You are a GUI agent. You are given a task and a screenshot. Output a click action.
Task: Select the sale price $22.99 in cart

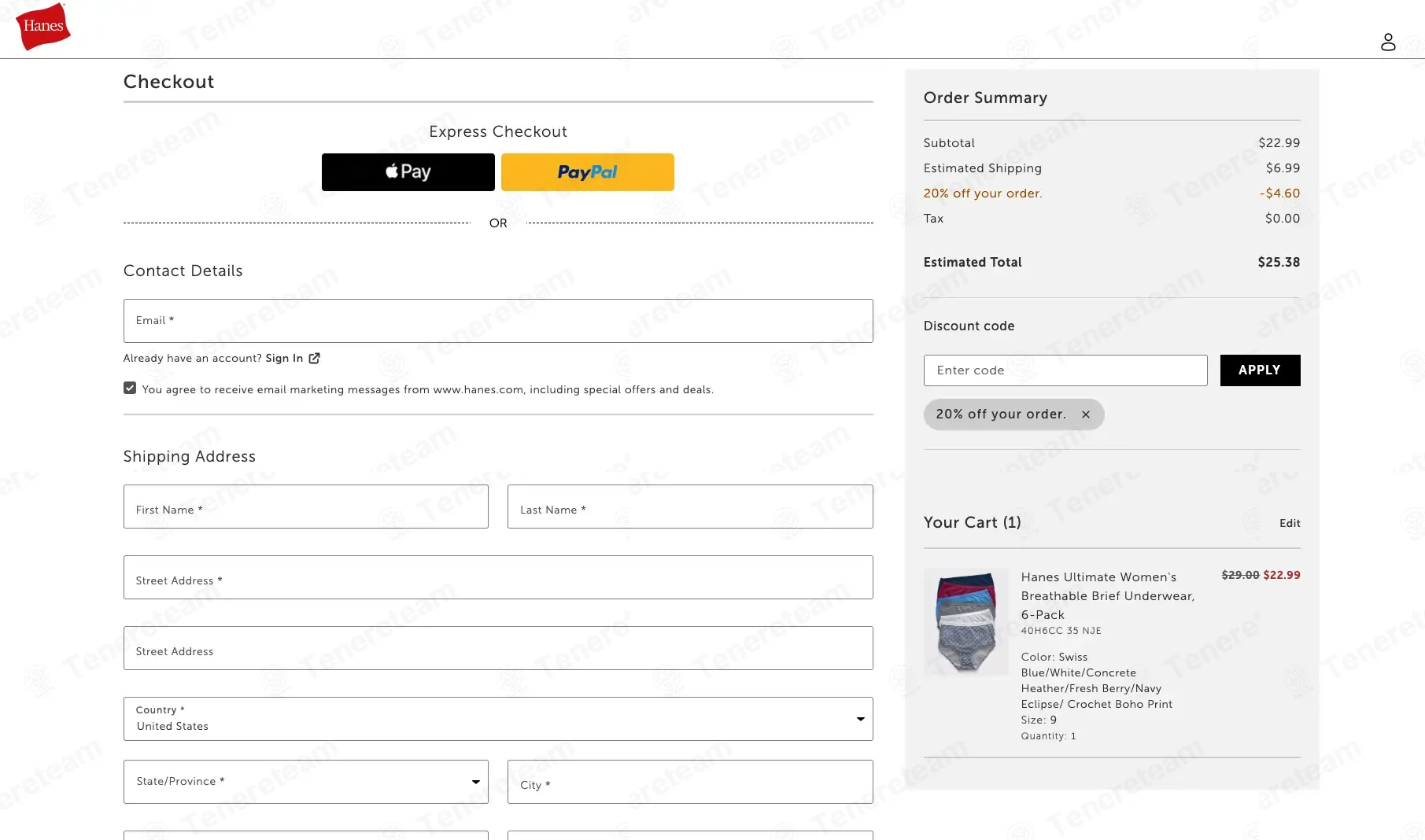pos(1282,575)
